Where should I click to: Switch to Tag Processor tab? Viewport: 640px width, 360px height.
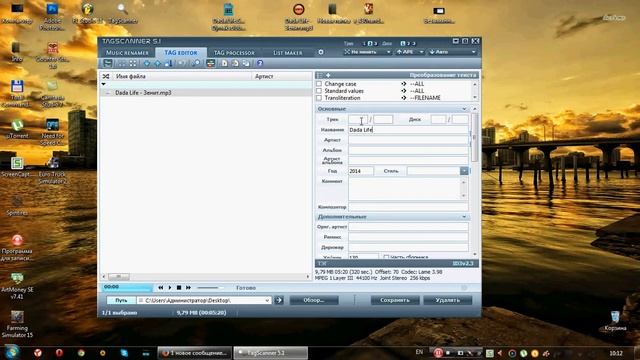tap(234, 53)
